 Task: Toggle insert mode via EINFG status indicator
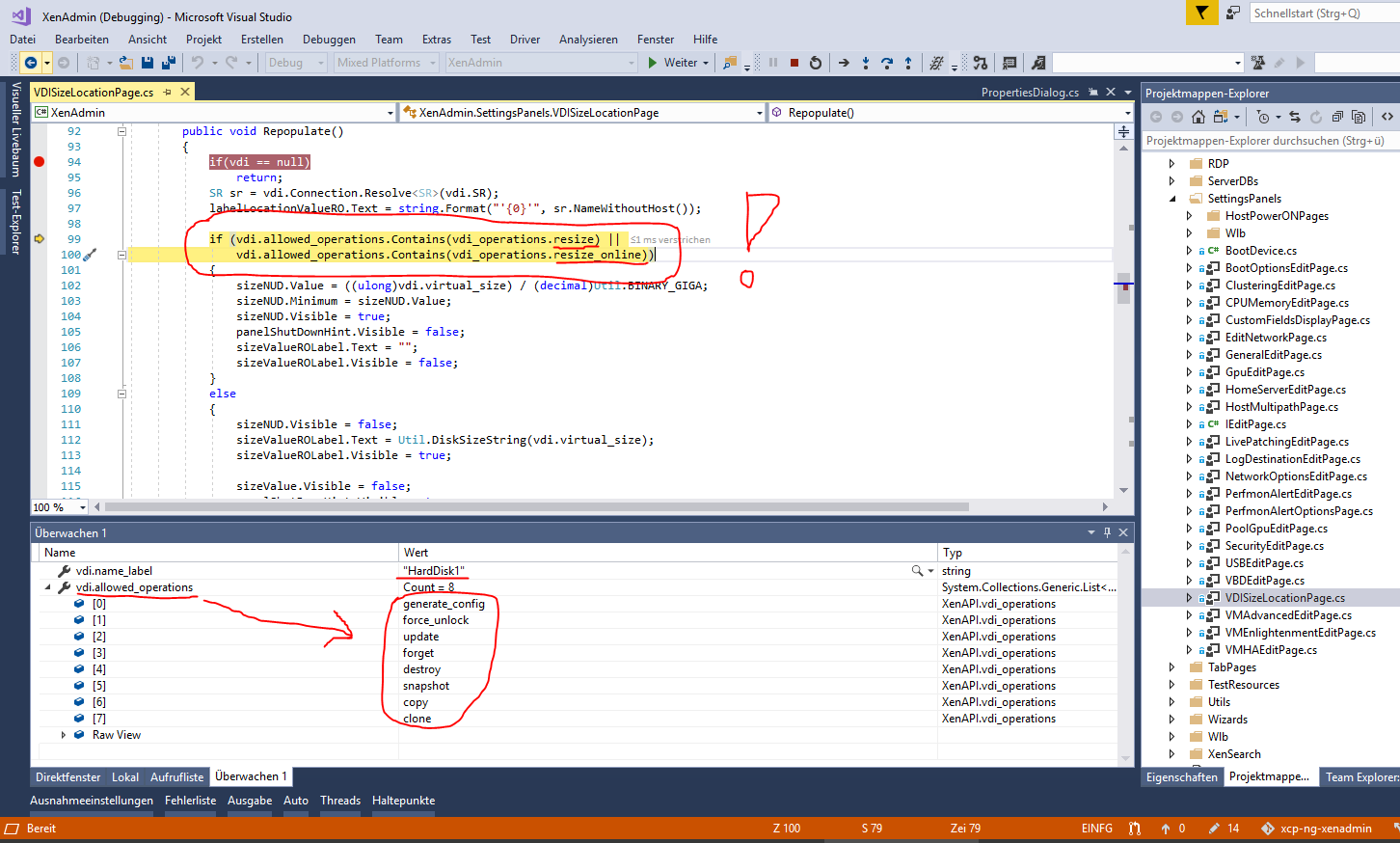coord(1099,828)
